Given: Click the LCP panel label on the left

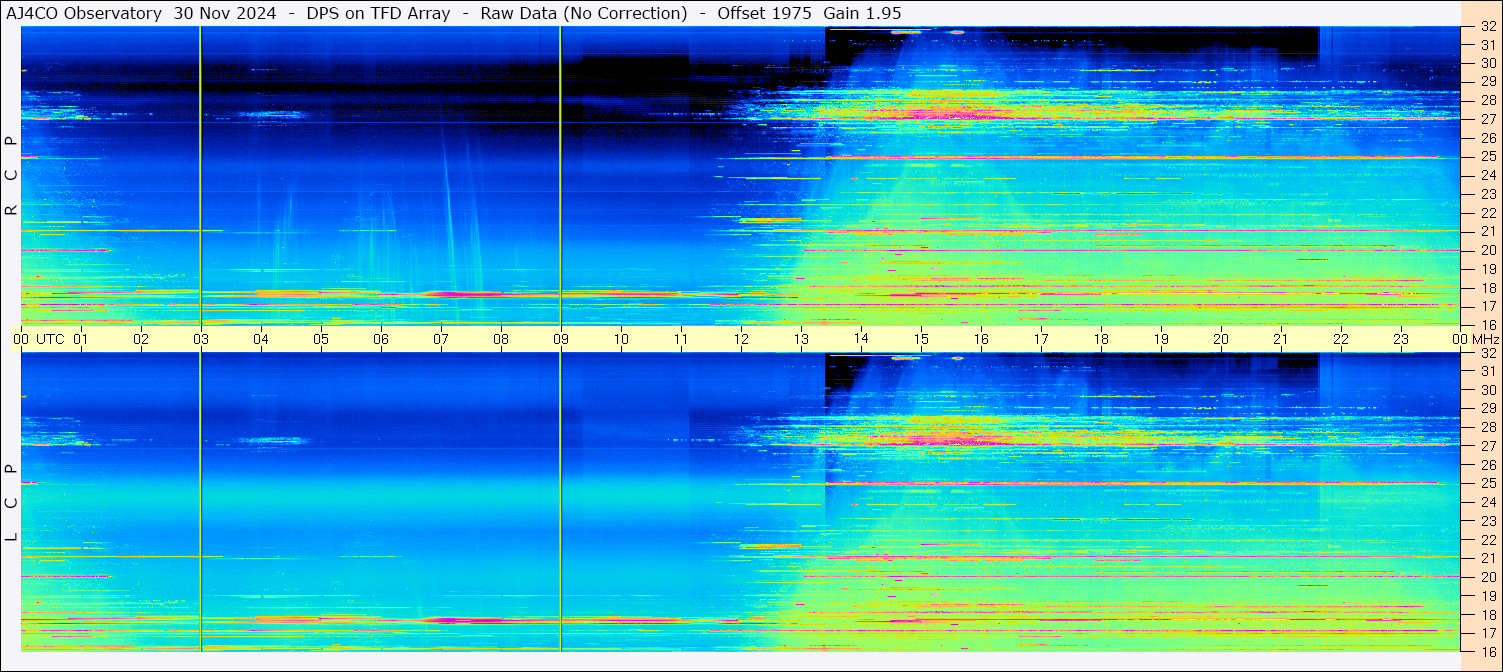Looking at the screenshot, I should pos(11,503).
